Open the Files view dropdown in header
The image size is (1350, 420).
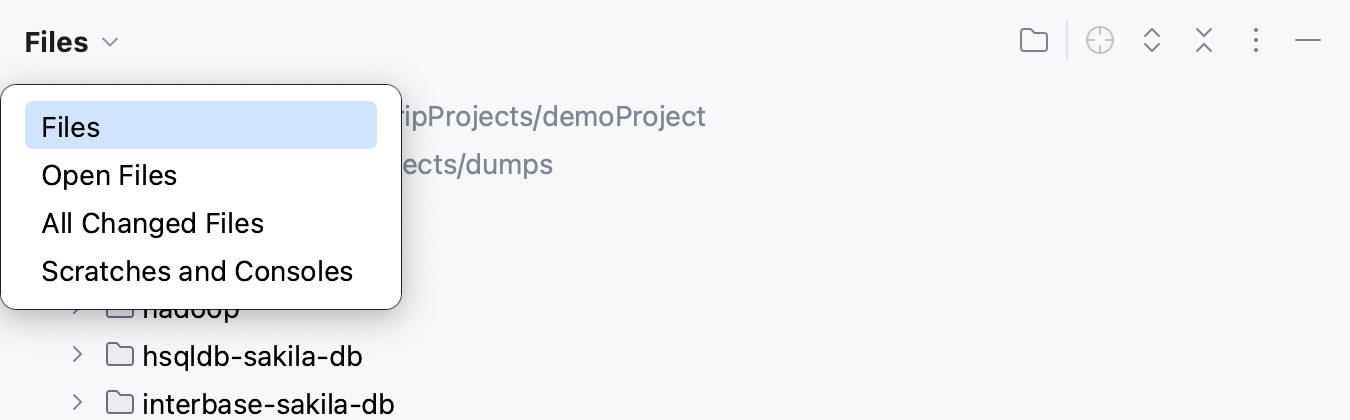pyautogui.click(x=72, y=43)
